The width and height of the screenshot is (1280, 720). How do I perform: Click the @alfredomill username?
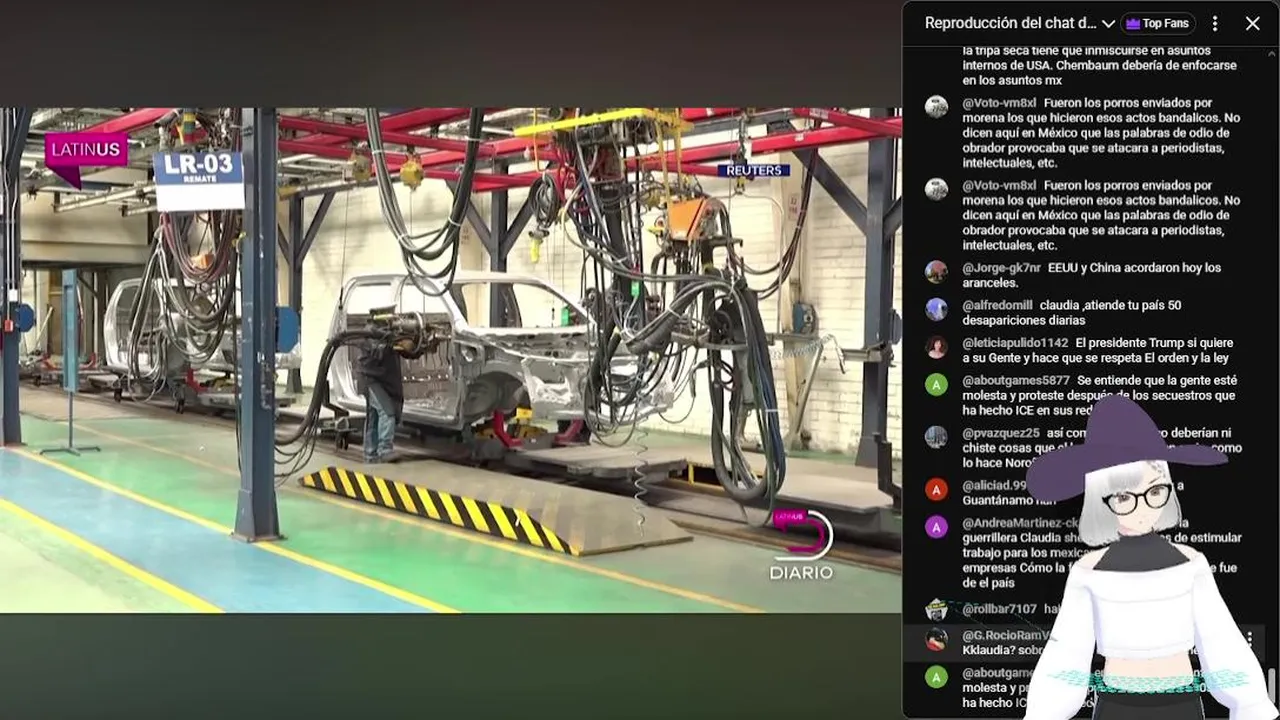[x=997, y=305]
